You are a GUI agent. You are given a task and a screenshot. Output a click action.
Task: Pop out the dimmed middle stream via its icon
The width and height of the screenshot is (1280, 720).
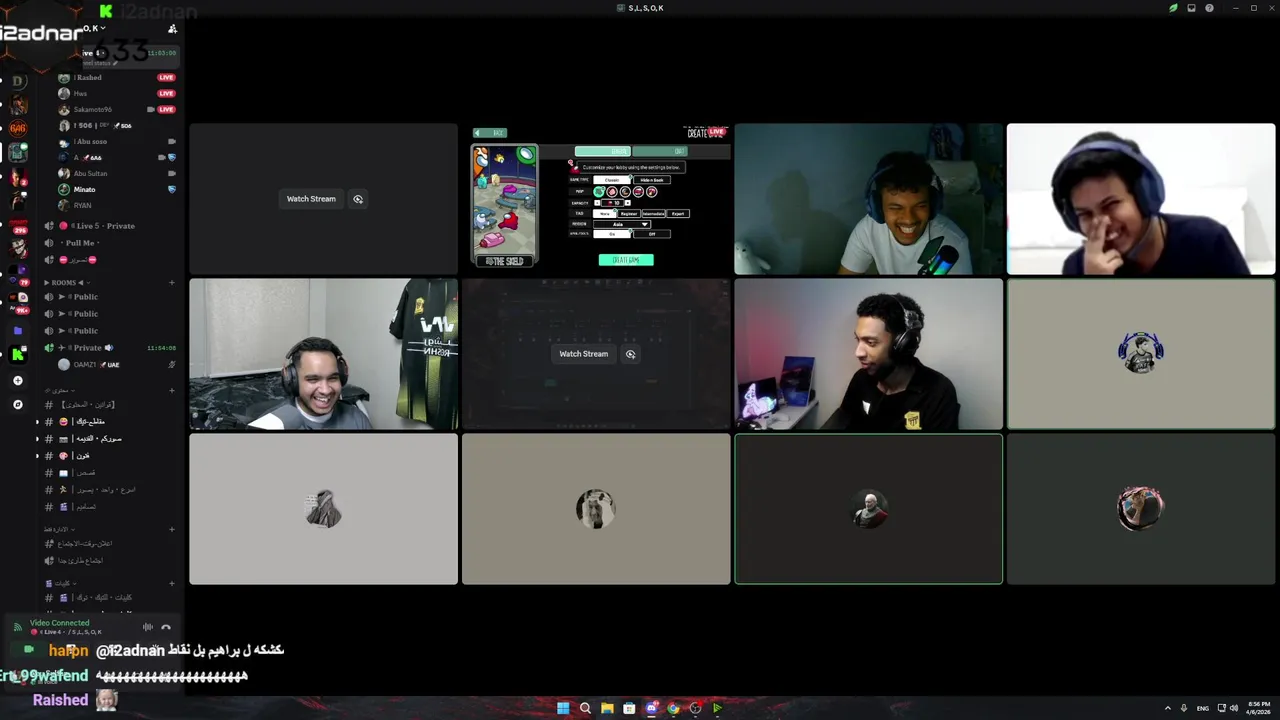coord(630,354)
